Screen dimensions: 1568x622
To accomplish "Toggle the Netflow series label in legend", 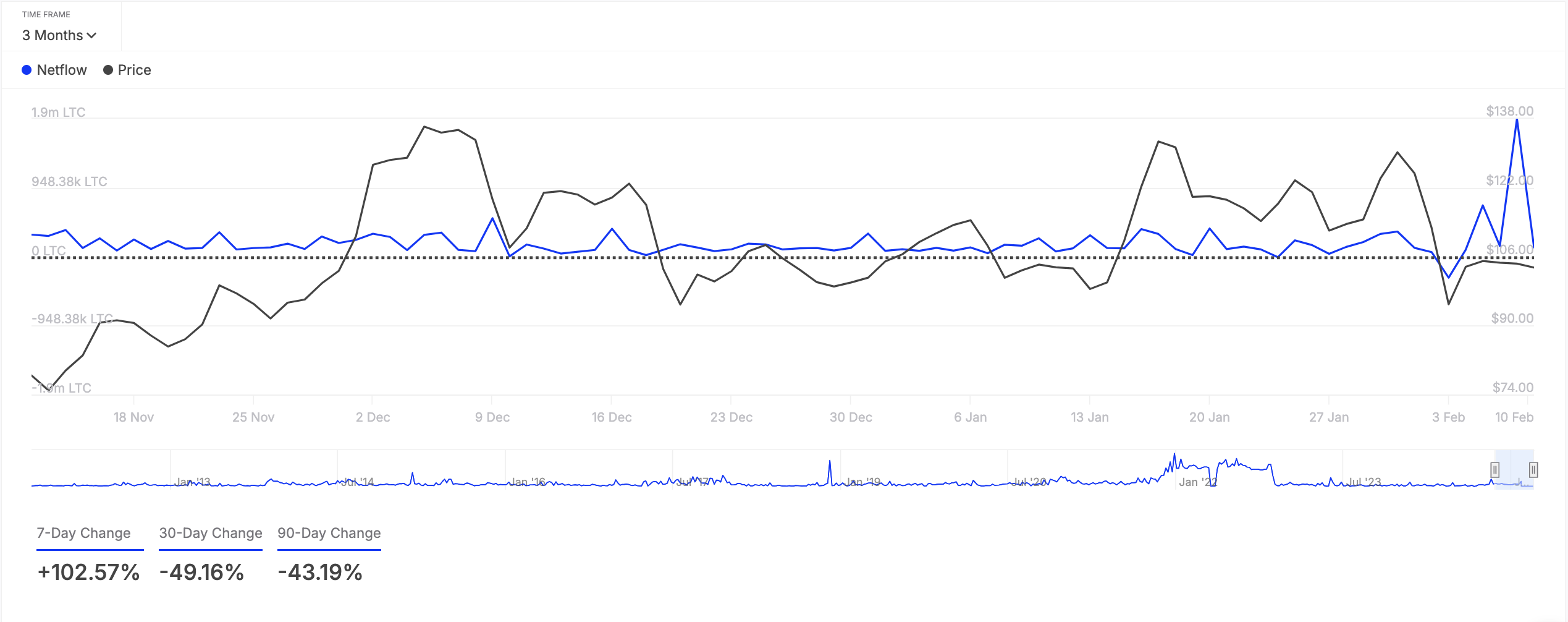I will (x=62, y=70).
